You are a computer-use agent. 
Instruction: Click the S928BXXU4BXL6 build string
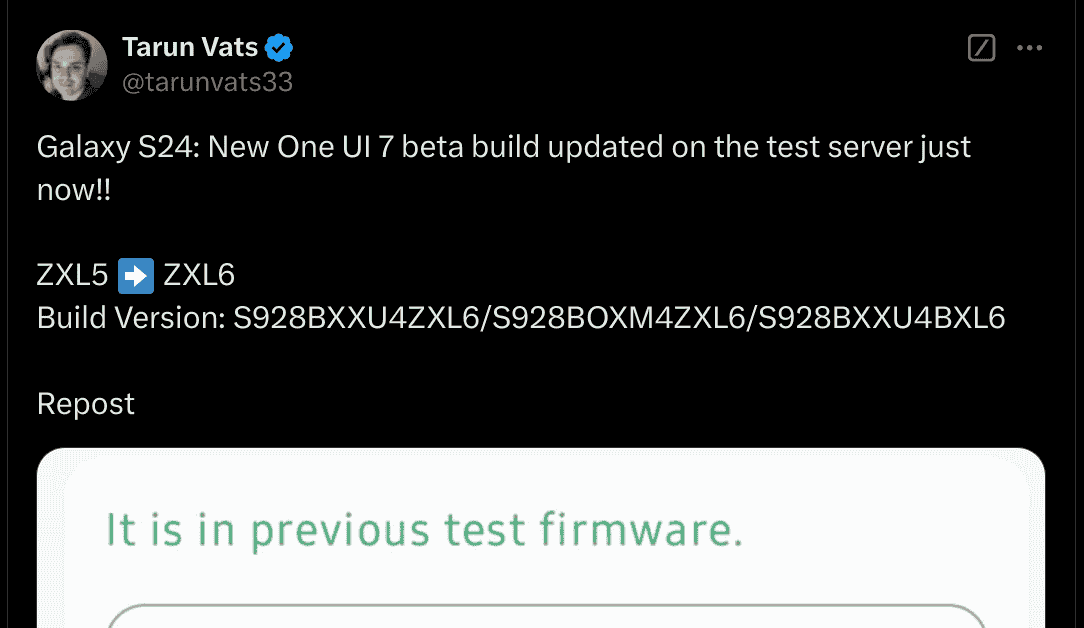[x=881, y=318]
